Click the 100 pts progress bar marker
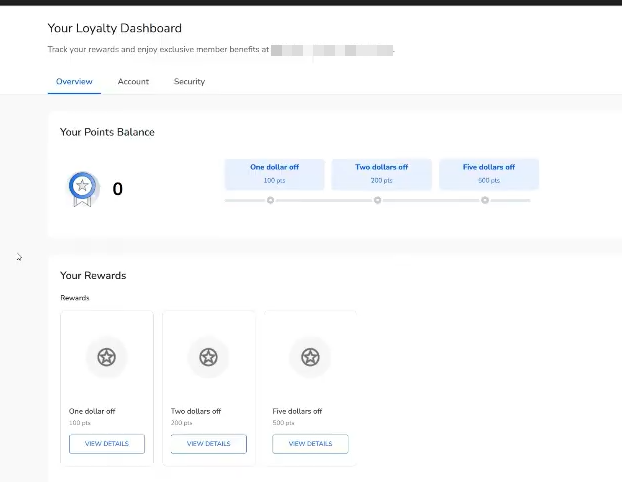This screenshot has width=622, height=482. [270, 200]
